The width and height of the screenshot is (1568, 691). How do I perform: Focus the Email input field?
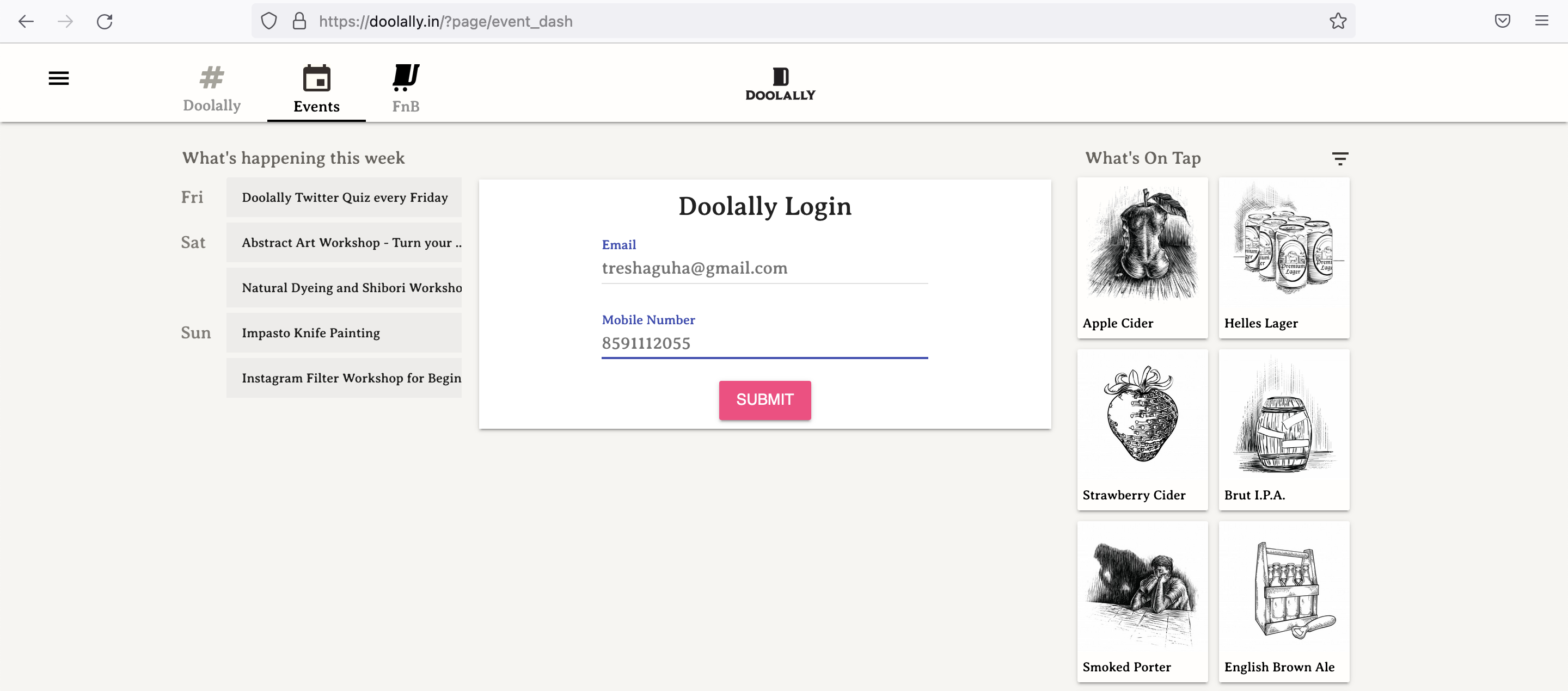click(764, 268)
